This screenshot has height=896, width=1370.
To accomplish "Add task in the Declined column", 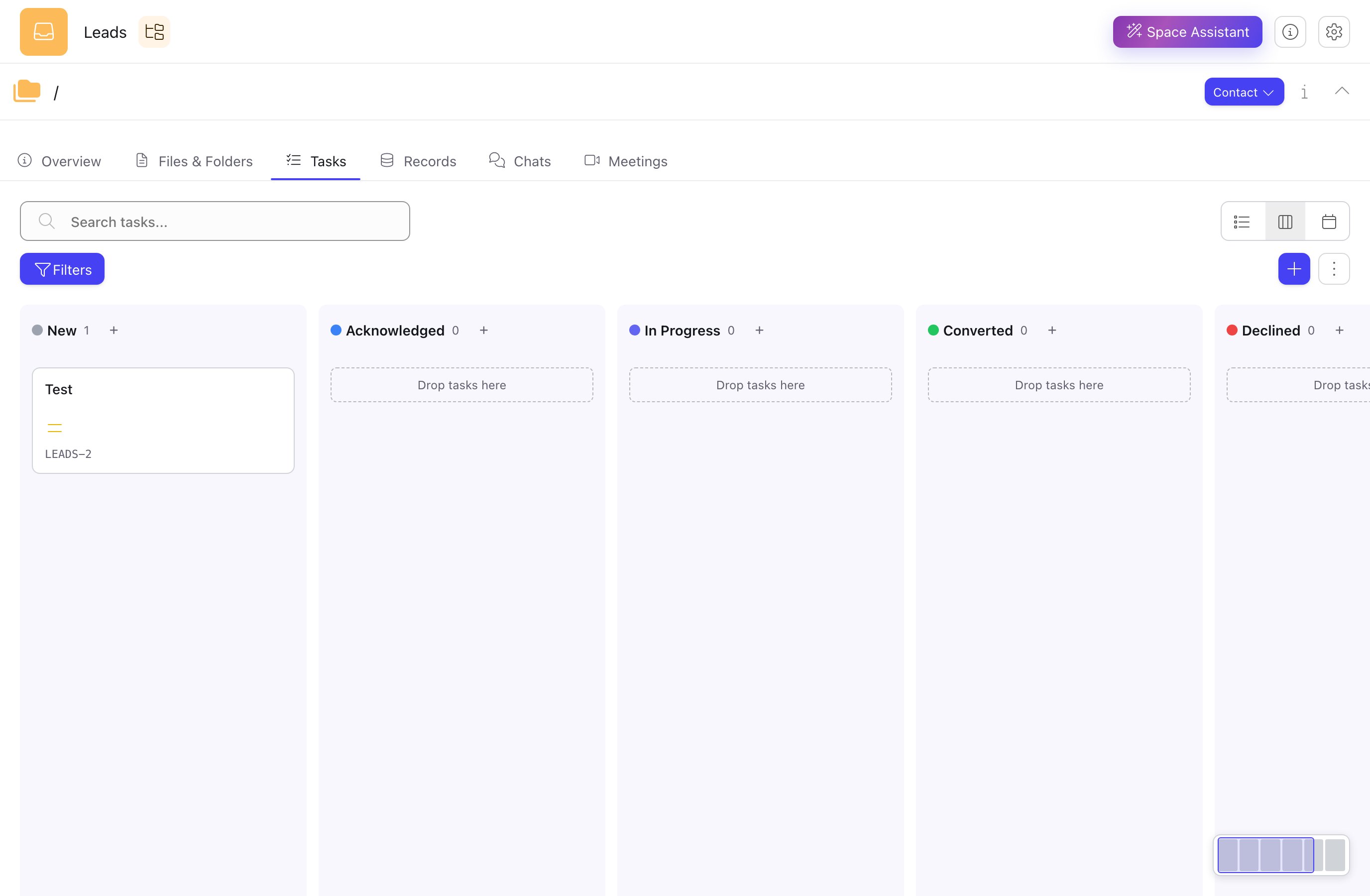I will pyautogui.click(x=1339, y=331).
